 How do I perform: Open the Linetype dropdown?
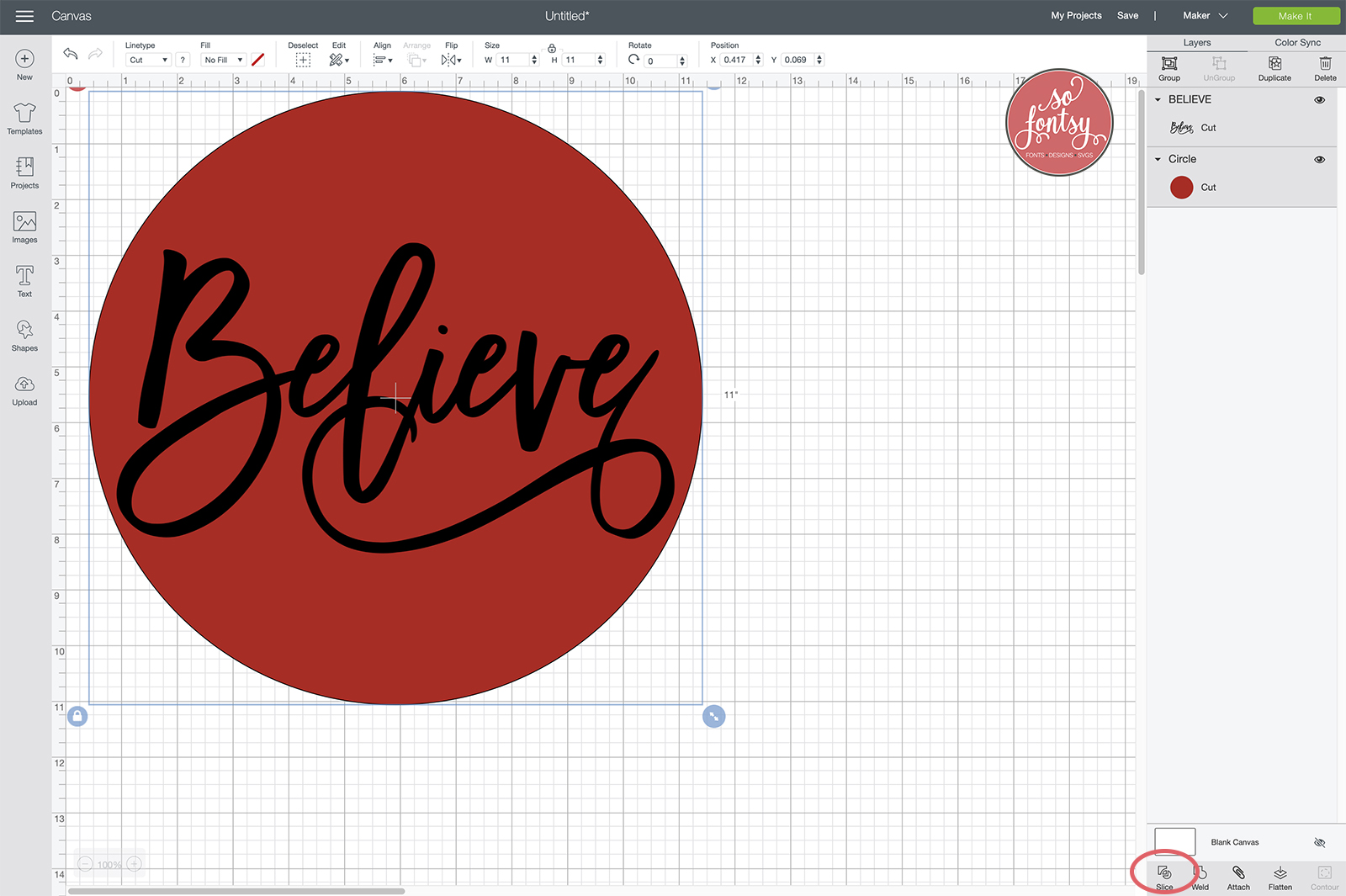tap(148, 60)
